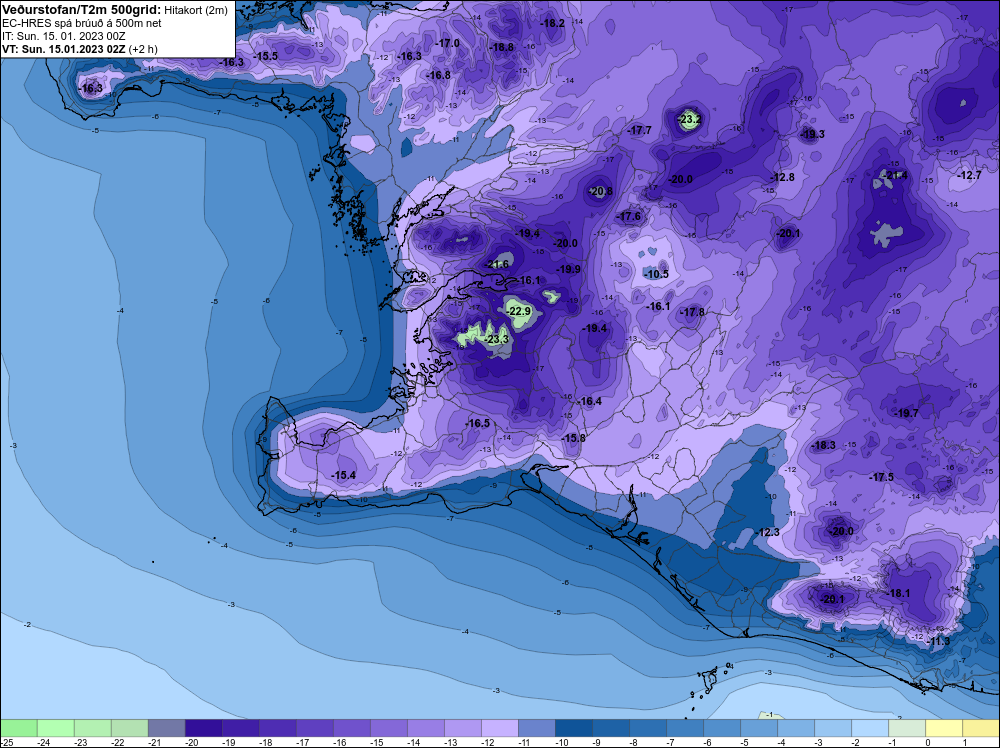Click the light blue legend swatch labeled -2

click(870, 728)
